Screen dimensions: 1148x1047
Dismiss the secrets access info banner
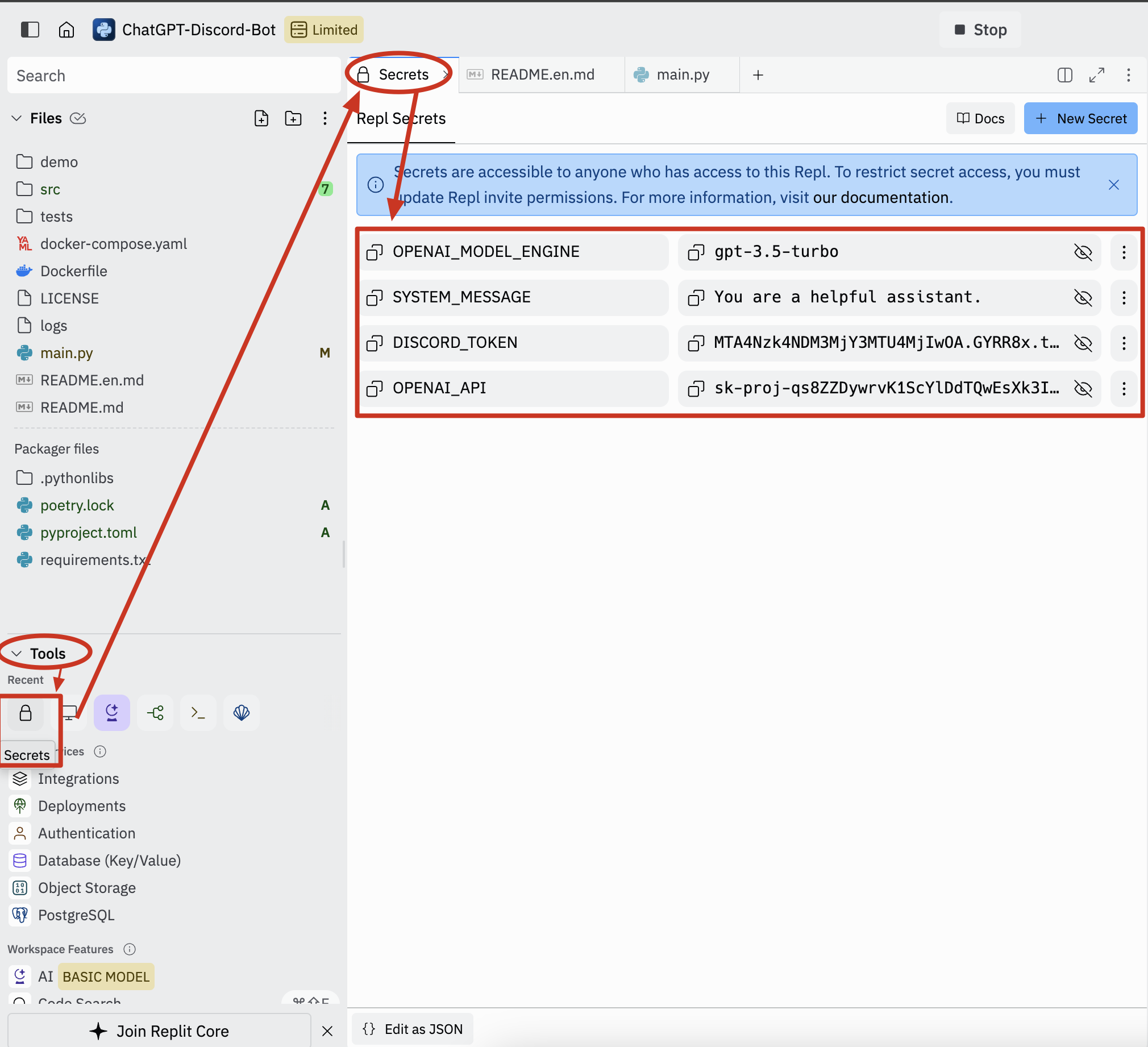(x=1114, y=185)
